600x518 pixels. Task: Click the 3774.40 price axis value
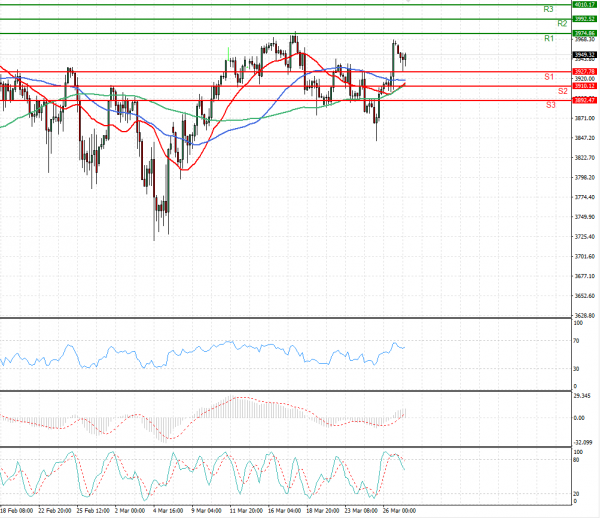[585, 197]
